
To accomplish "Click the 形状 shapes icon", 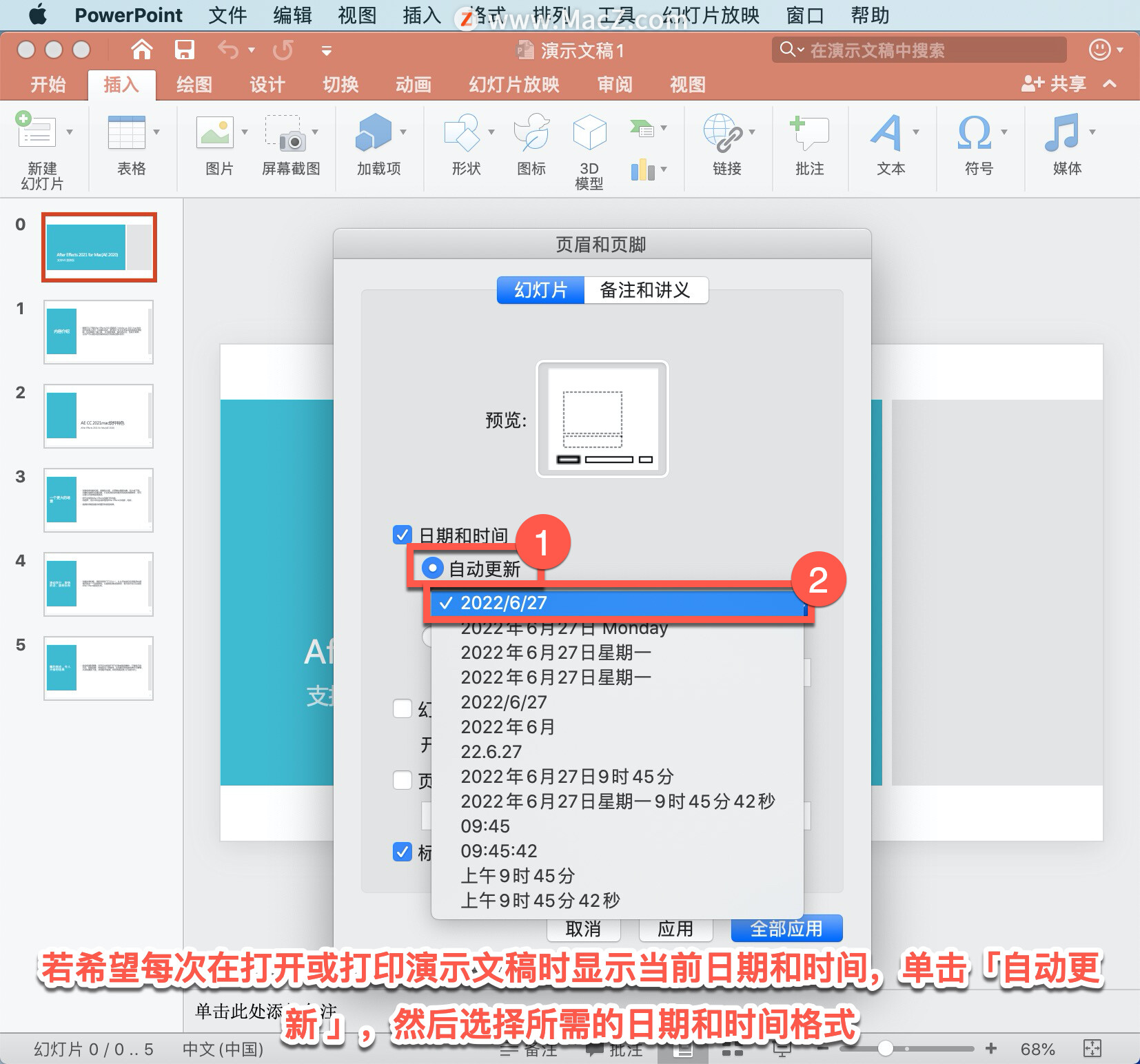I will 462,132.
